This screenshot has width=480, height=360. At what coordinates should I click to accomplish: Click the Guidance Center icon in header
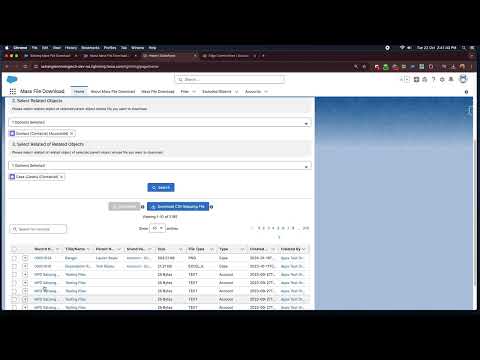pos(425,79)
